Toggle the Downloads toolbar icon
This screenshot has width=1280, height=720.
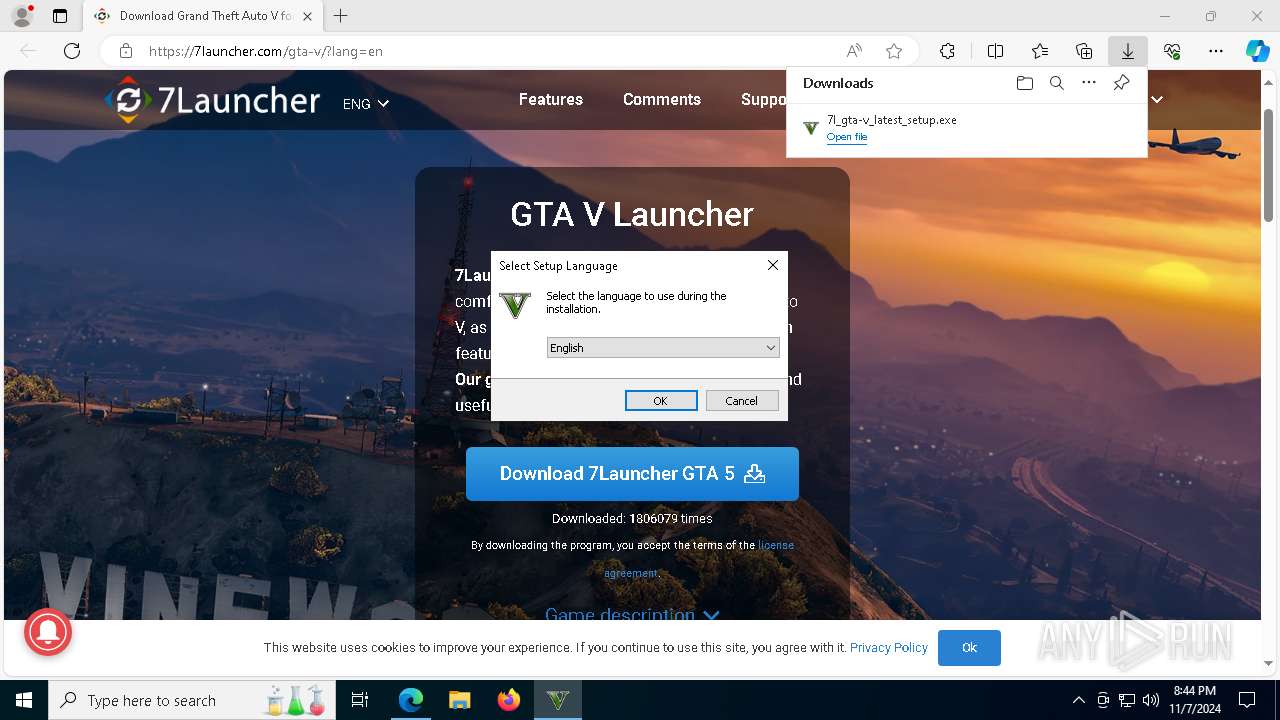[x=1127, y=51]
